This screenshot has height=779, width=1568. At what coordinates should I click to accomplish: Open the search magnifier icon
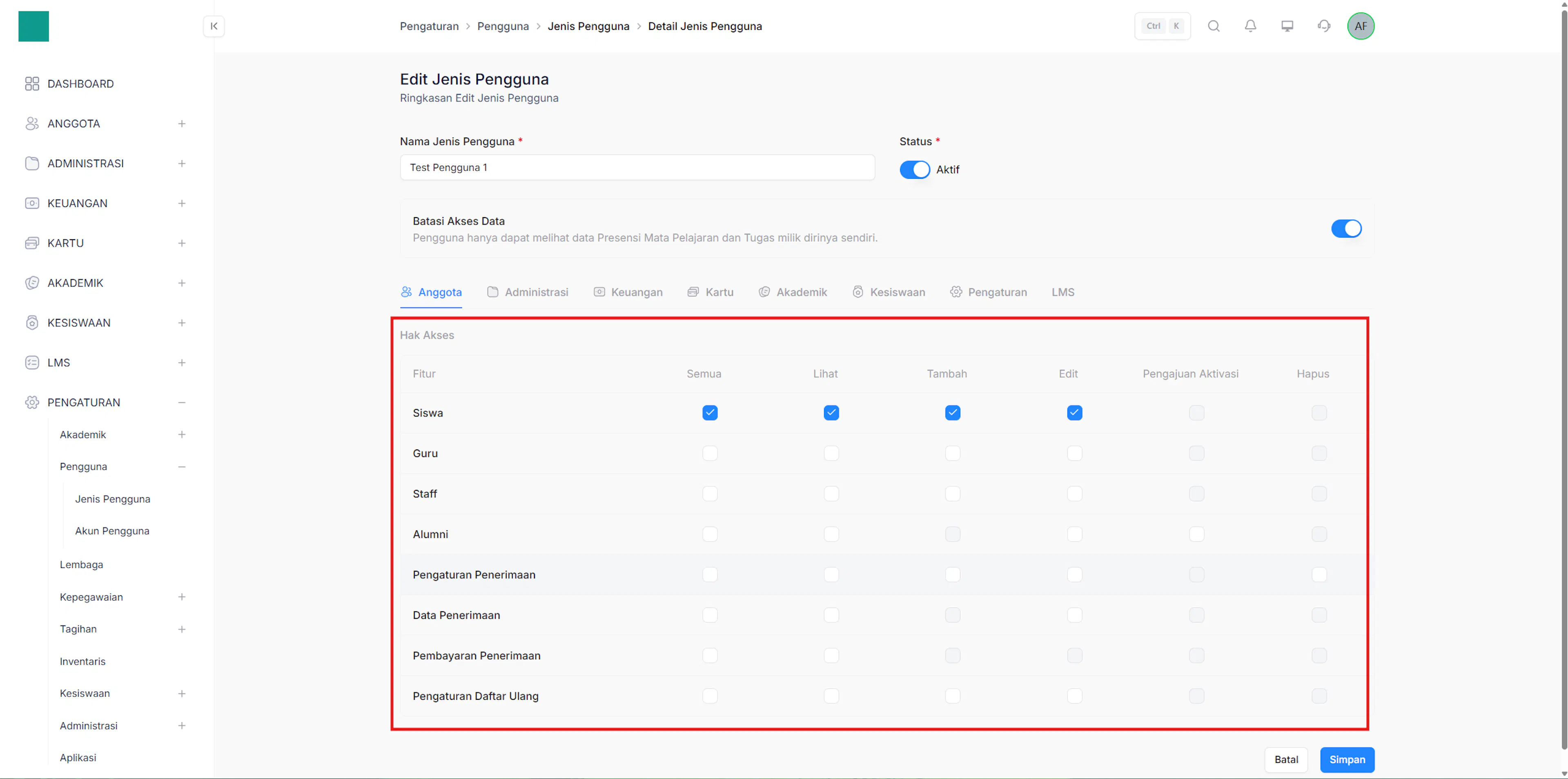pyautogui.click(x=1214, y=26)
